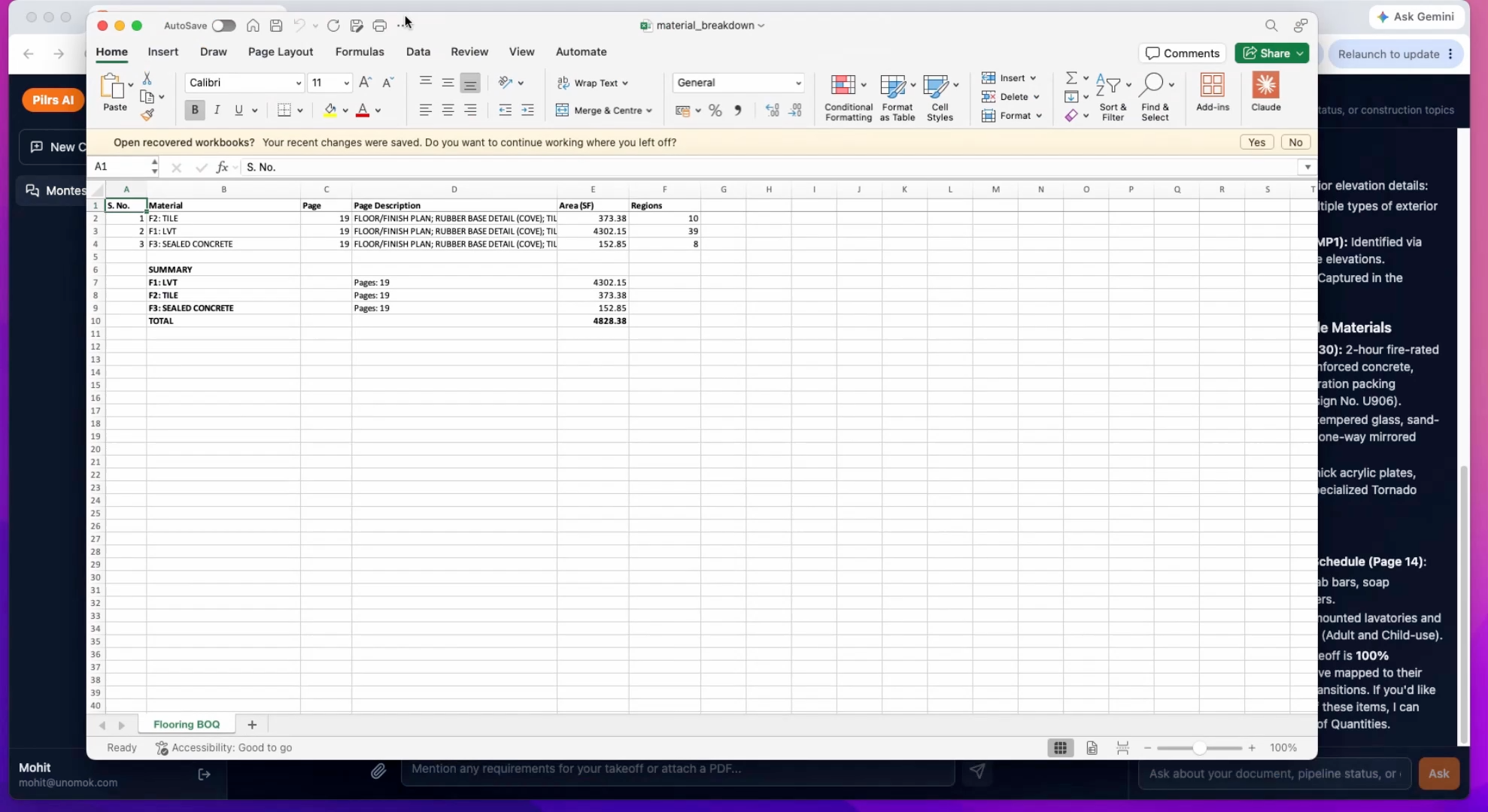This screenshot has height=812, width=1488.
Task: Increase font size with the larger A icon
Action: pyautogui.click(x=365, y=83)
